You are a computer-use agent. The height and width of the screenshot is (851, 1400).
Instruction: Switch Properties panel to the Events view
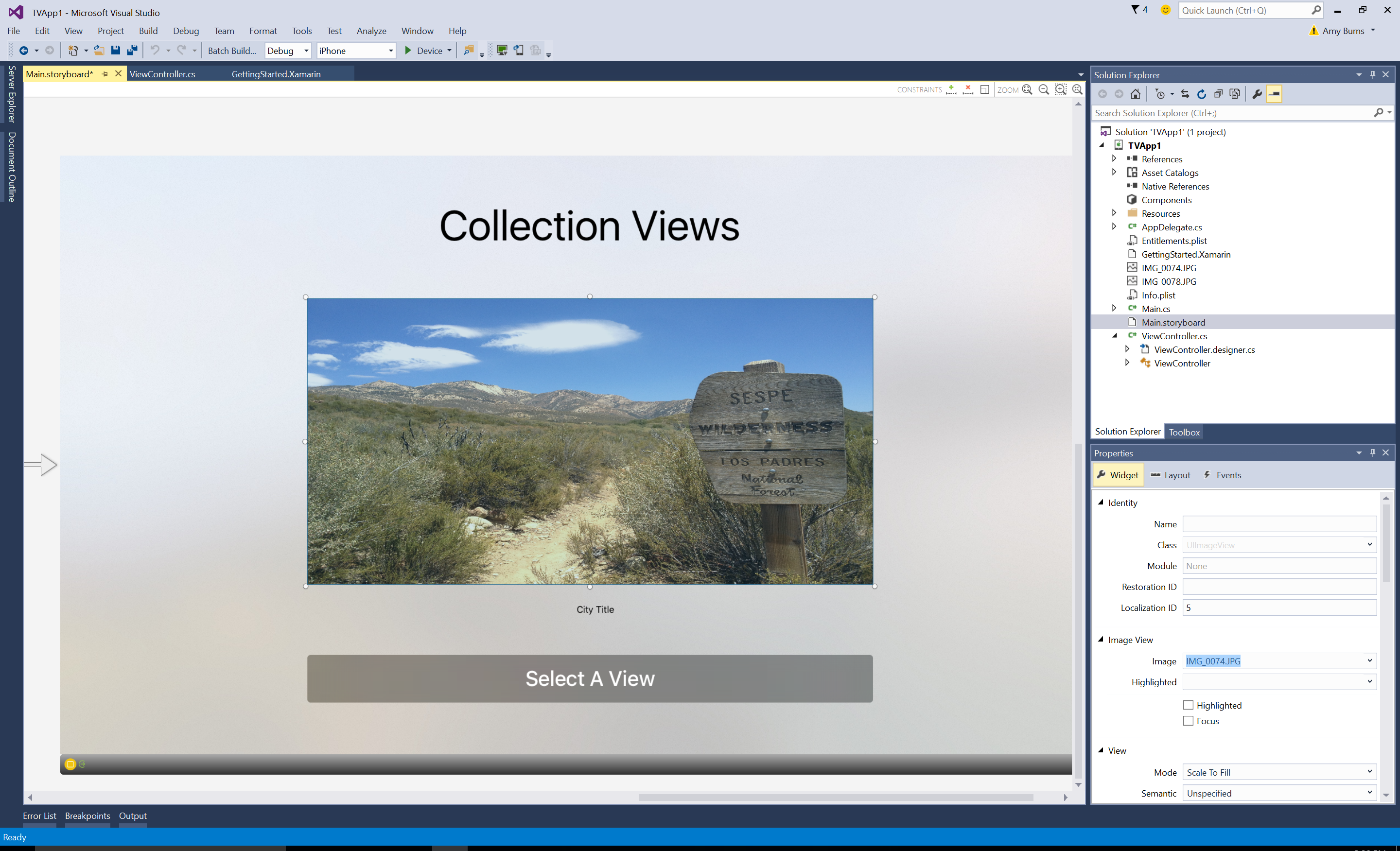[x=1222, y=475]
